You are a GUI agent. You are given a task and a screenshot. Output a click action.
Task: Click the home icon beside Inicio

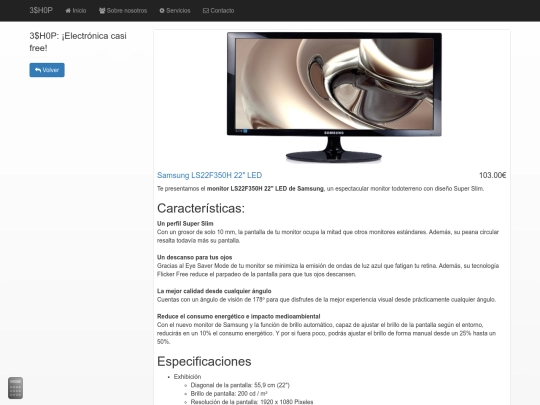tap(68, 11)
